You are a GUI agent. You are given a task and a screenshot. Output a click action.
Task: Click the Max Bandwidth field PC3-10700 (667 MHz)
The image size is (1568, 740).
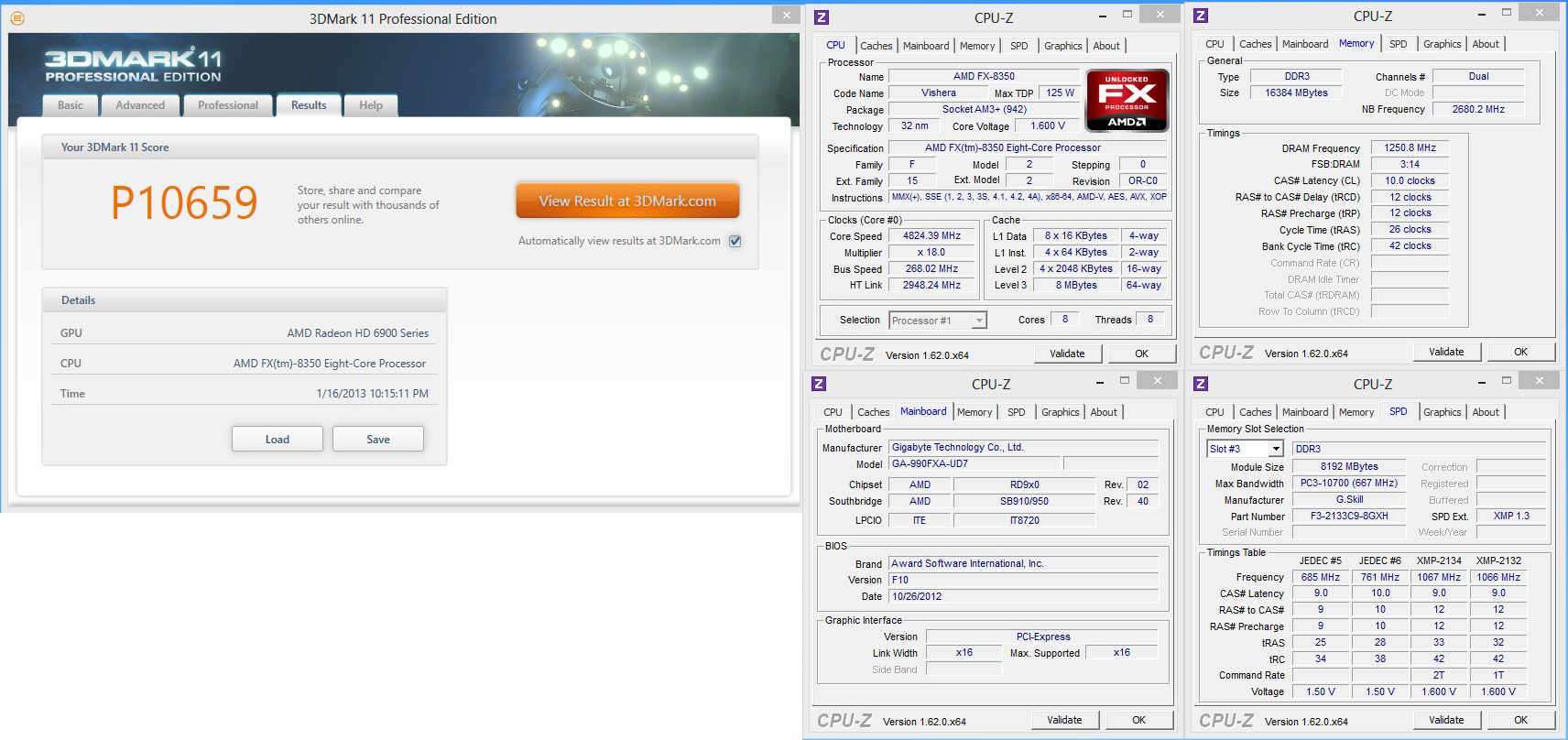click(1349, 484)
